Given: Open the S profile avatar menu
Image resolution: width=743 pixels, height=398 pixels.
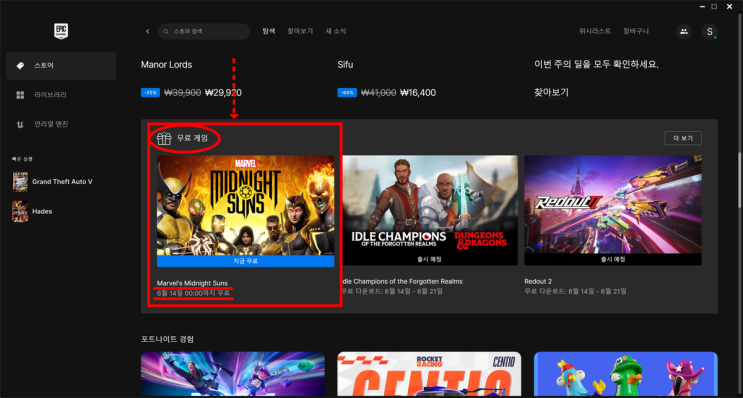Looking at the screenshot, I should click(x=709, y=31).
